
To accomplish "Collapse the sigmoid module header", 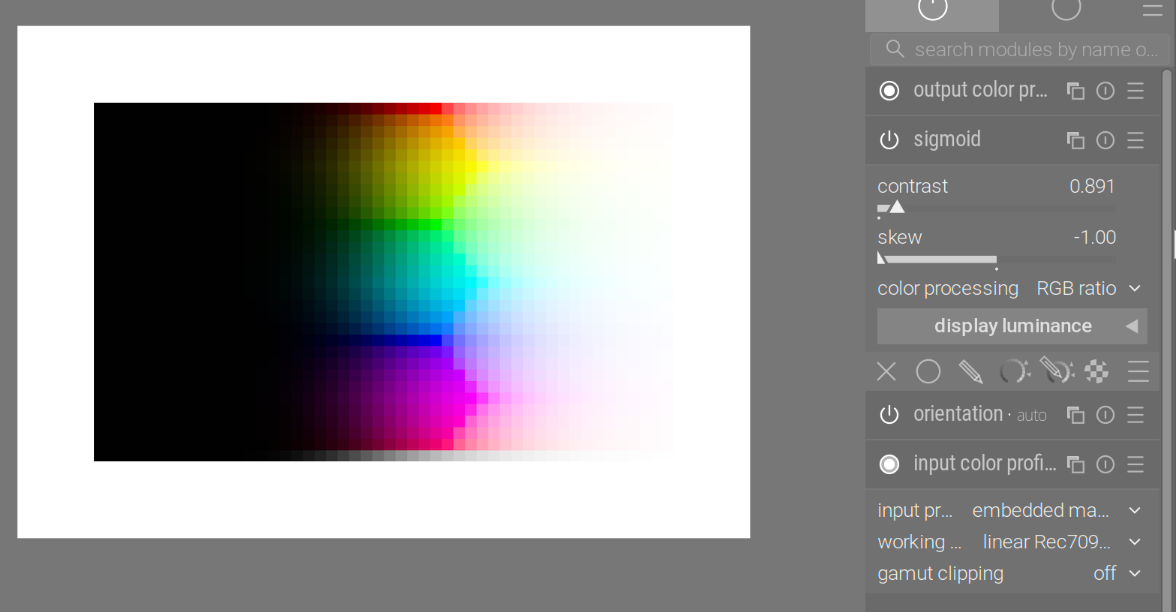I will pos(947,140).
